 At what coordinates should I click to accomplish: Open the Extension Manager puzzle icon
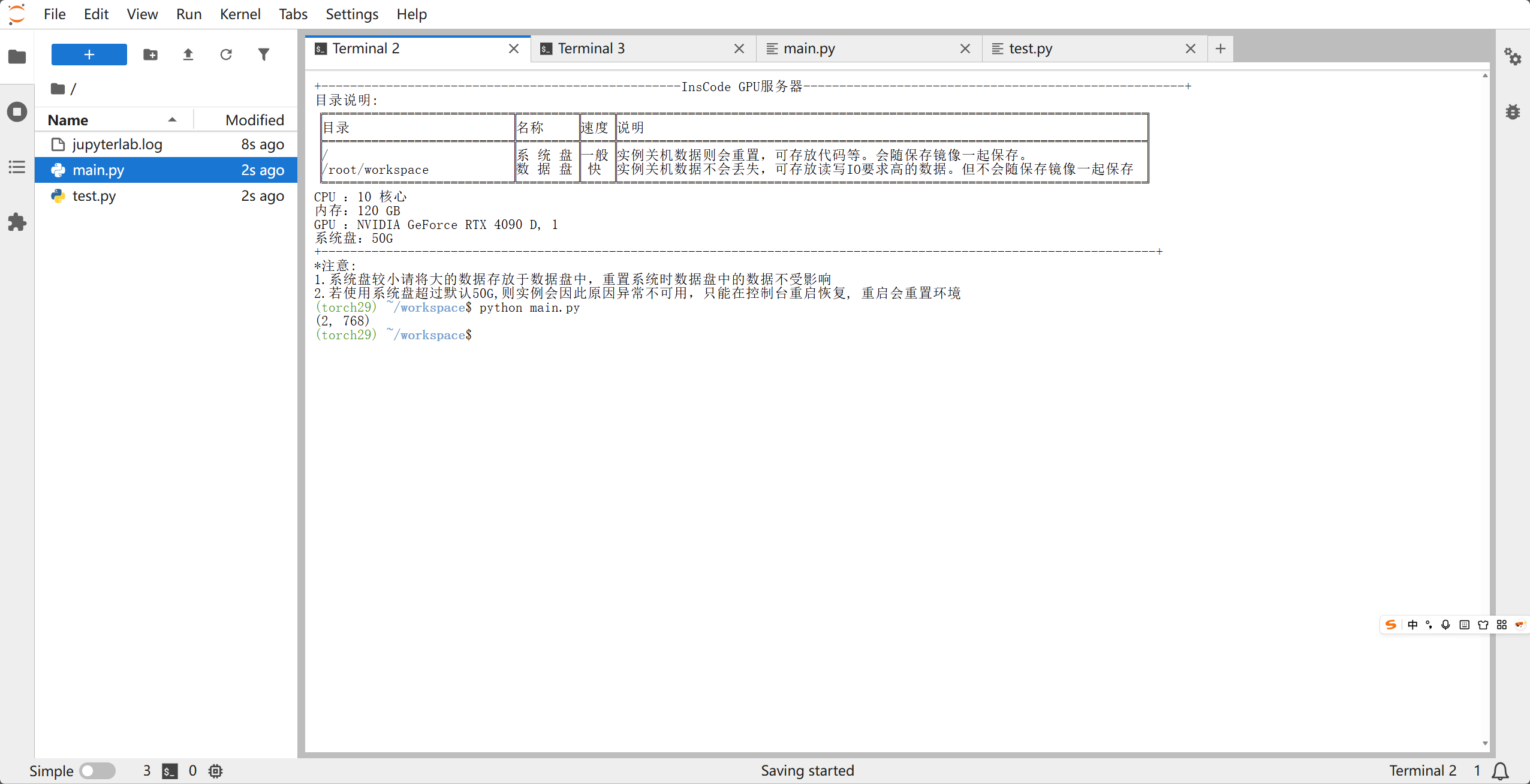click(x=17, y=222)
